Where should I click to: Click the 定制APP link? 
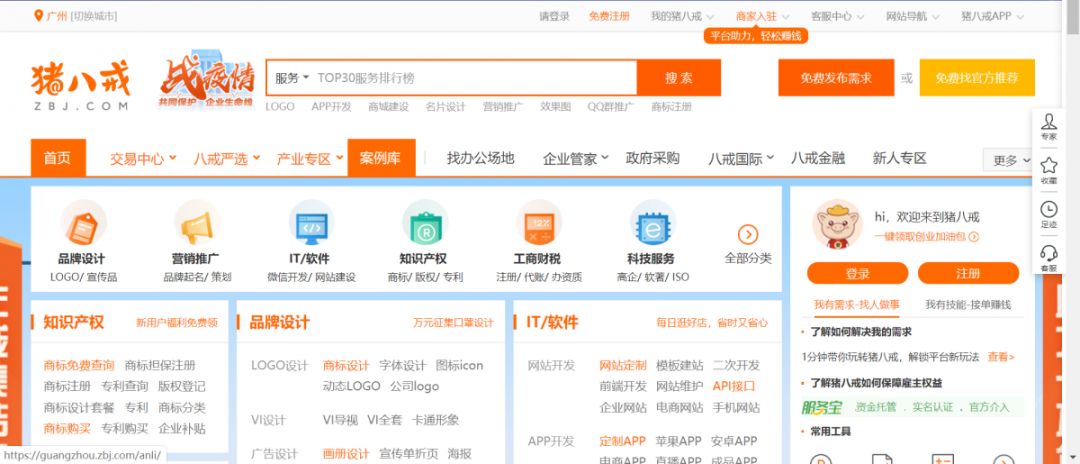pos(623,441)
